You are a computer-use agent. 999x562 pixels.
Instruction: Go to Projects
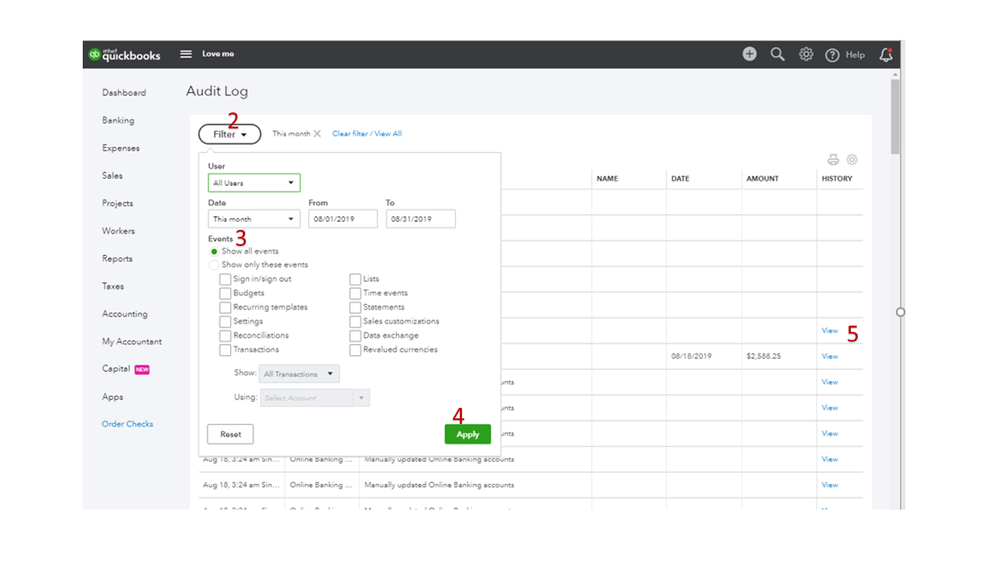click(117, 203)
